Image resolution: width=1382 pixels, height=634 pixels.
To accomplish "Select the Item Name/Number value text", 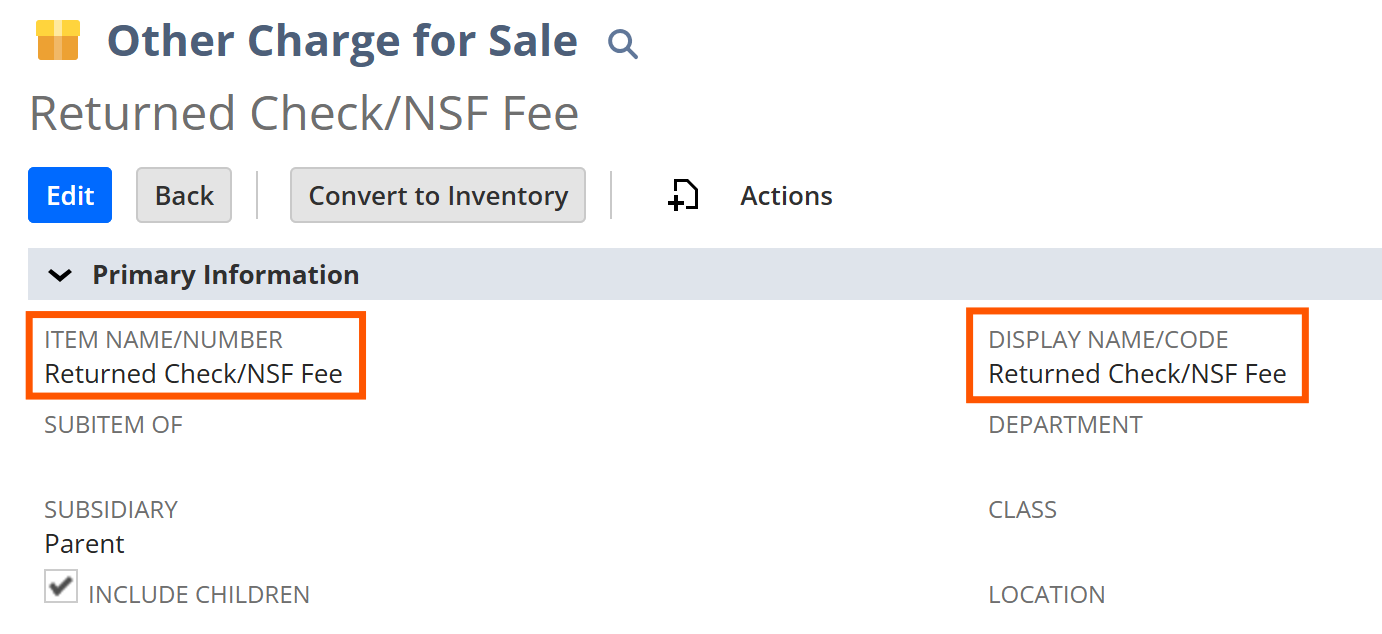I will (x=194, y=374).
